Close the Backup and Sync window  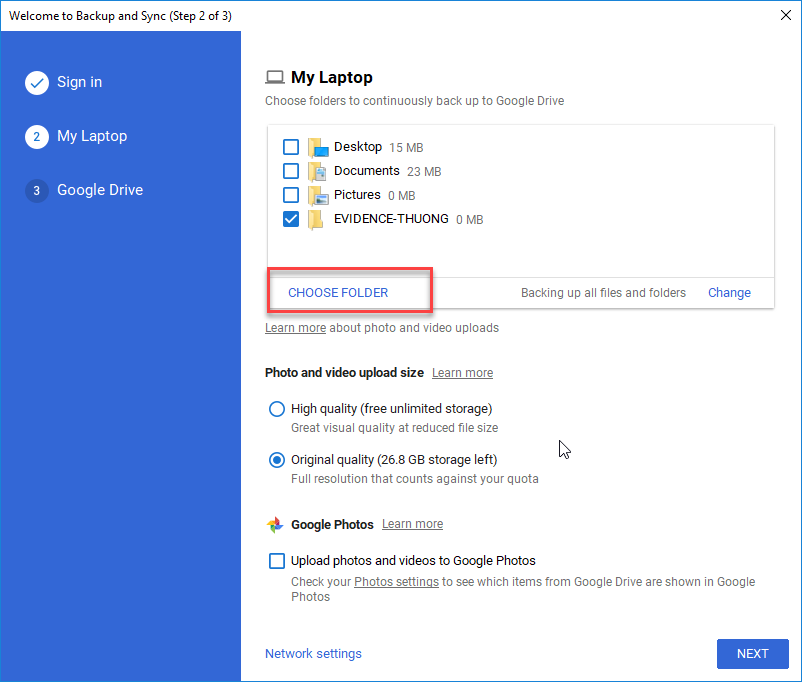click(x=786, y=15)
